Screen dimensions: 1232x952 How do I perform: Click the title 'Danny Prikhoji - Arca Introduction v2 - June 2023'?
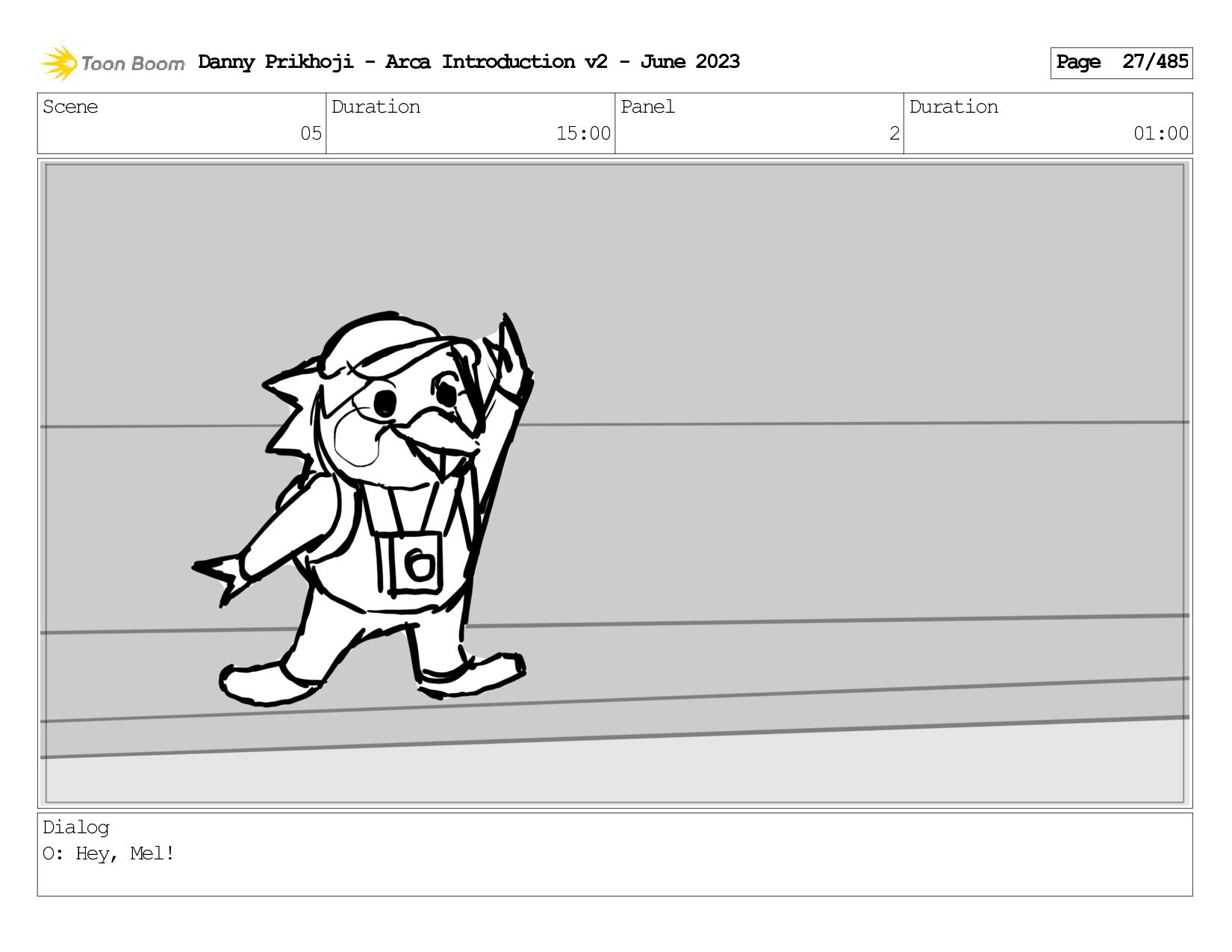(x=469, y=62)
